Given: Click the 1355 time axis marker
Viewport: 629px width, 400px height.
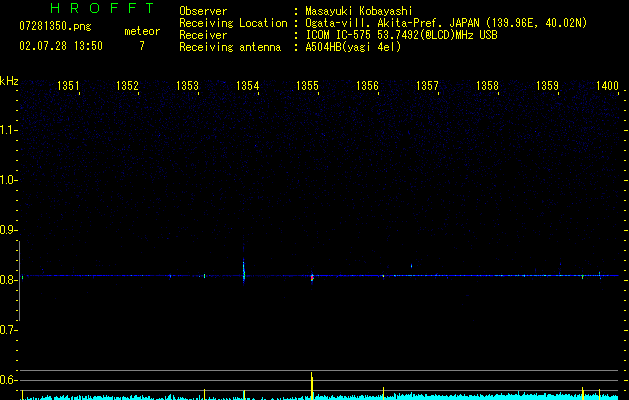Looking at the screenshot, I should [307, 86].
